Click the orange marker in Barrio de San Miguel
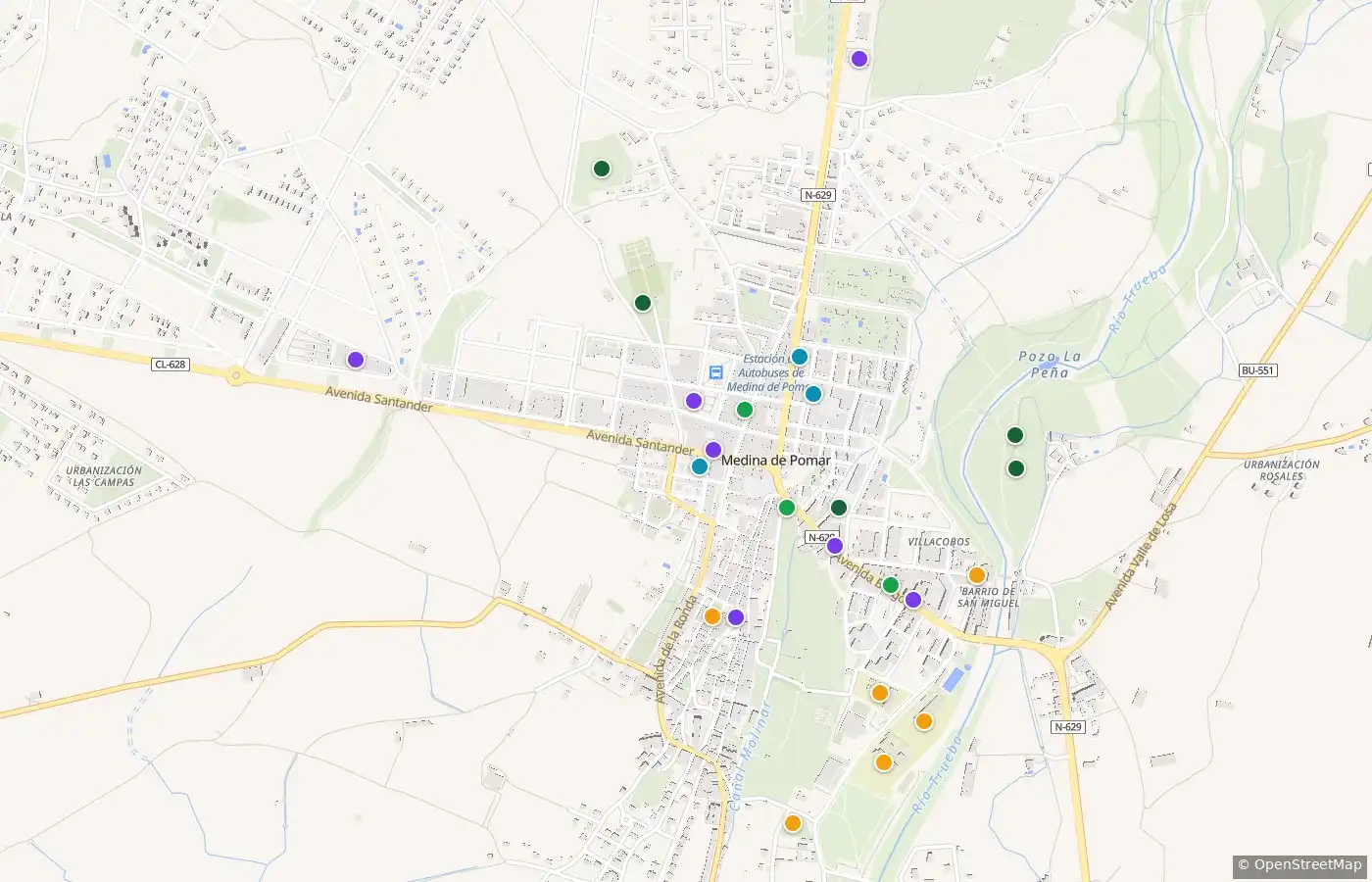The height and width of the screenshot is (882, 1372). tap(976, 575)
